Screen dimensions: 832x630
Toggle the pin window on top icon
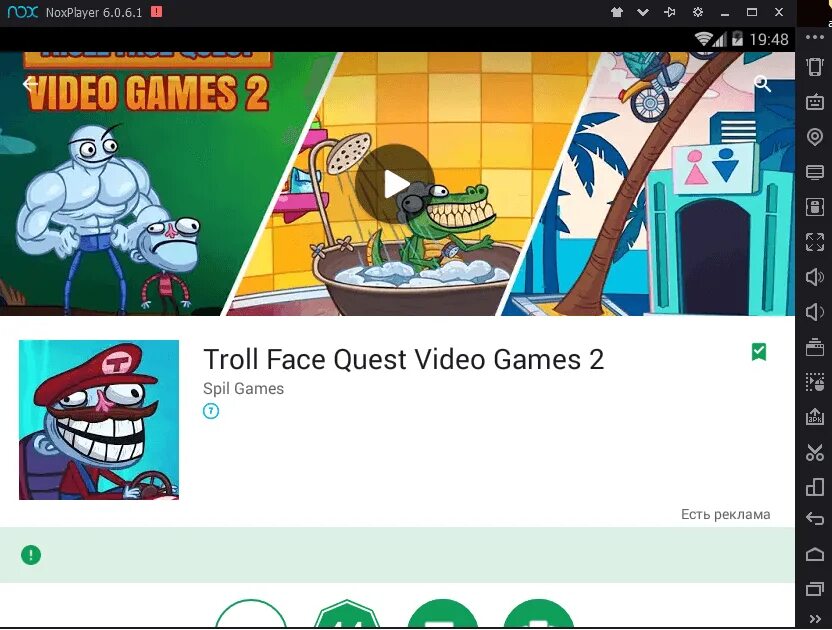tap(670, 12)
